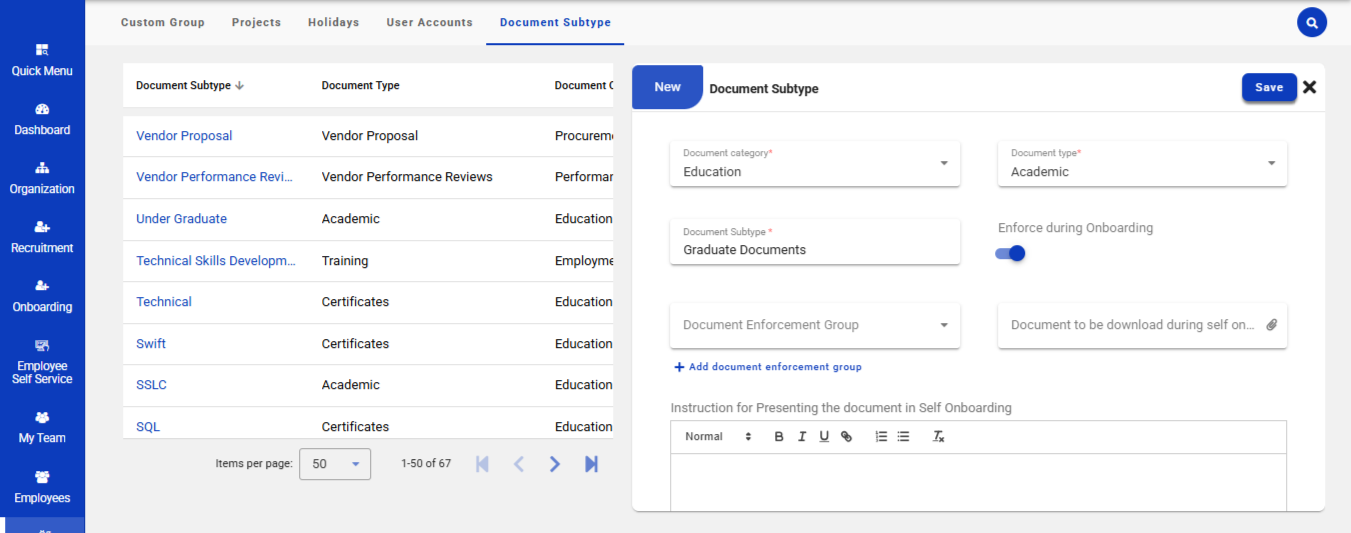Open Vendor Proposal subtype link
Viewport: 1351px width, 533px height.
point(184,136)
